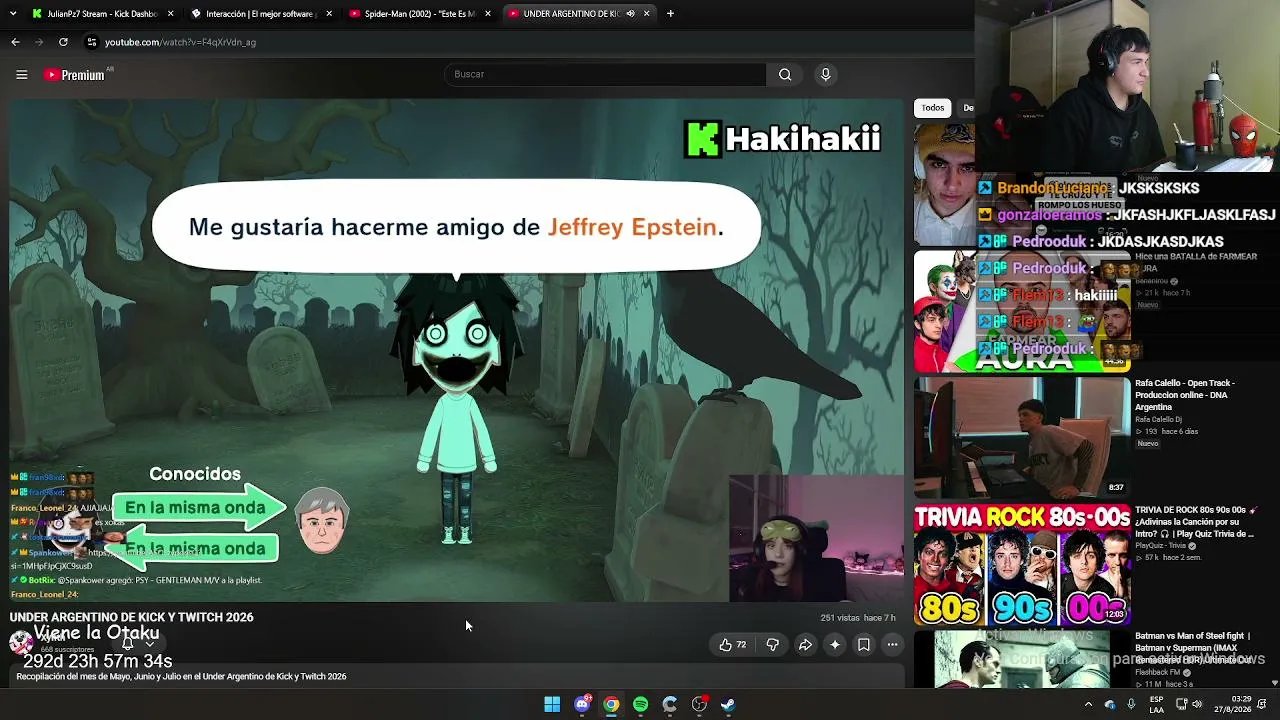
Task: Open the sparkle Ask AI button
Action: (x=835, y=645)
